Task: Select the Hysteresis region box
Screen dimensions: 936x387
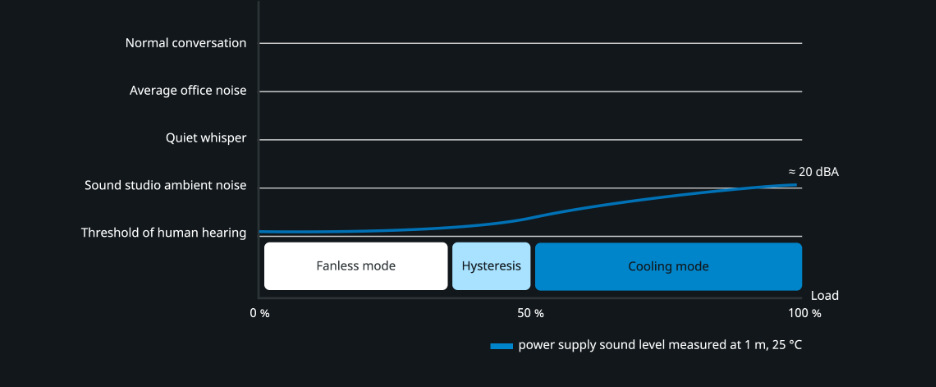Action: point(491,266)
